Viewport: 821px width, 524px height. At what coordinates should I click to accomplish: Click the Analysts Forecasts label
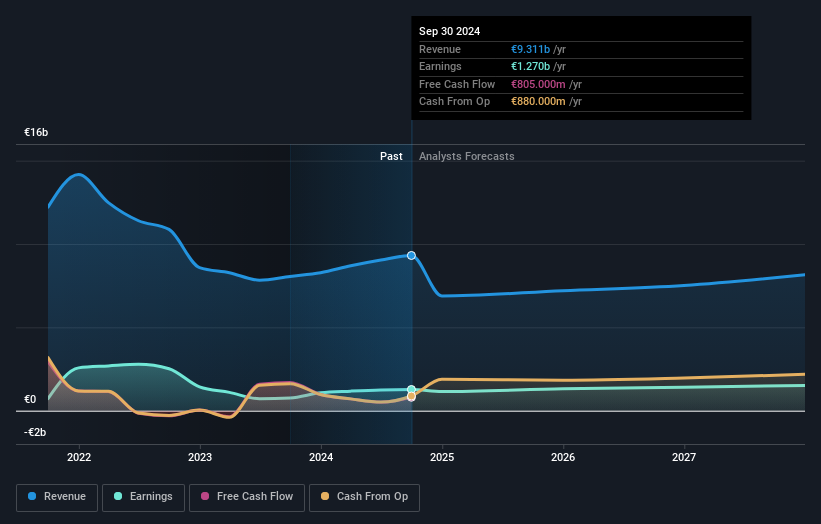[x=467, y=156]
